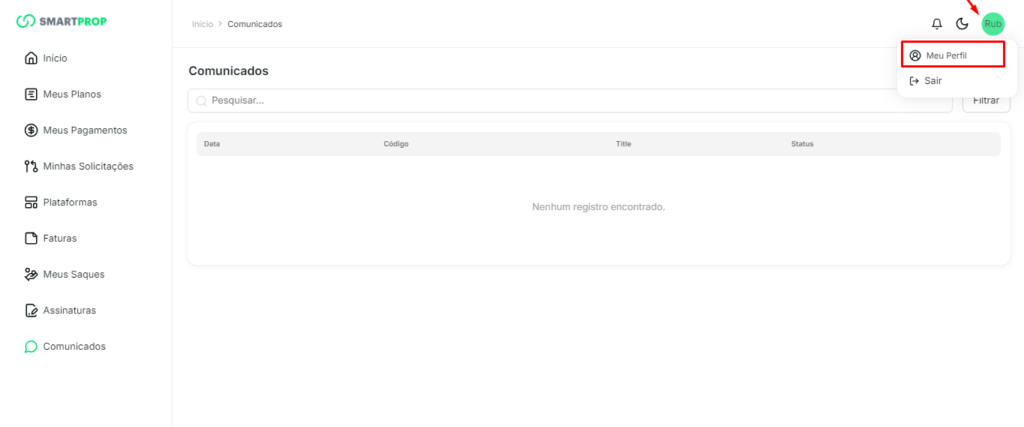
Task: Toggle dark mode moon icon
Action: (x=962, y=24)
